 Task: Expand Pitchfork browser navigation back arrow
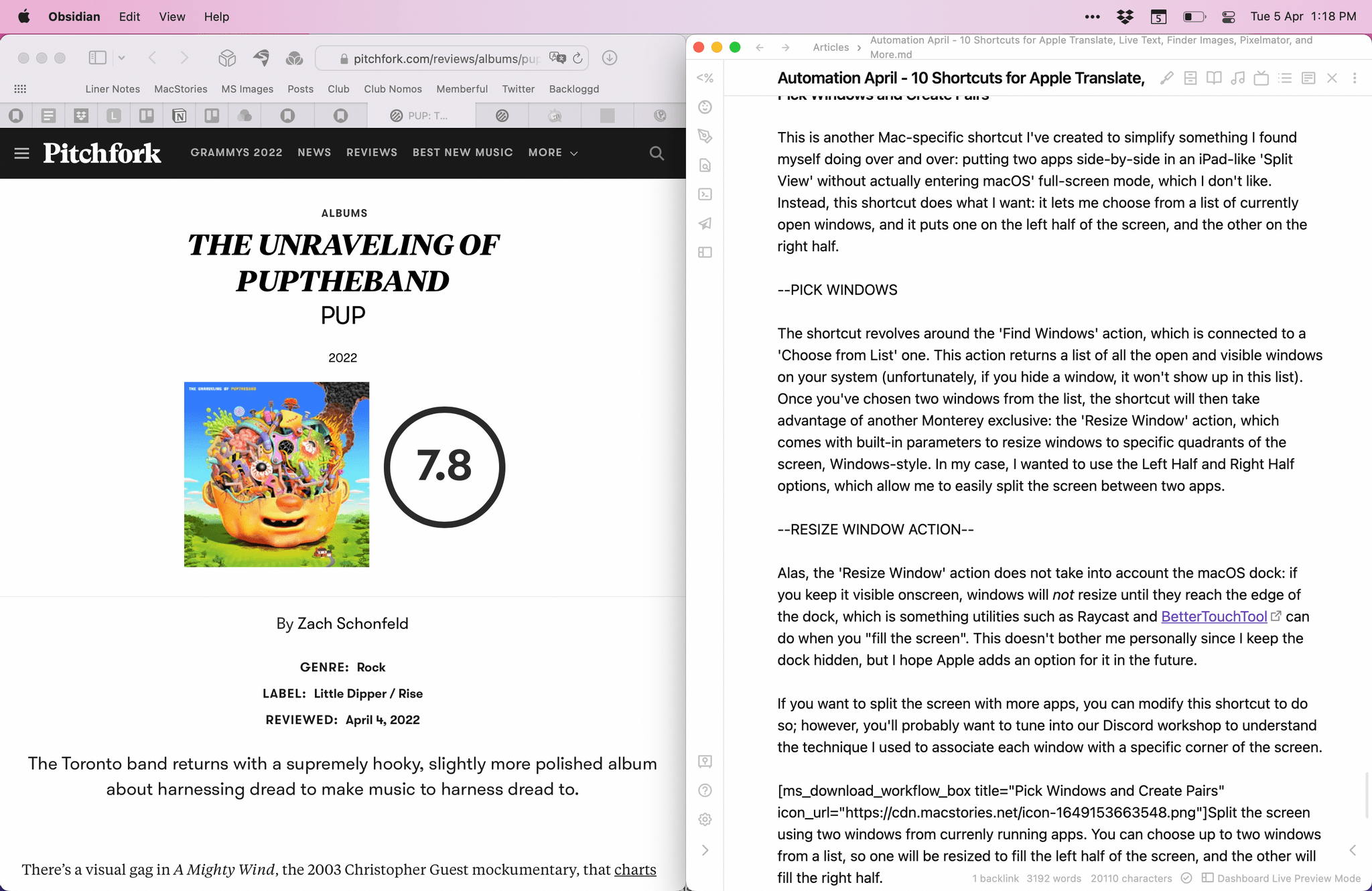[x=153, y=58]
